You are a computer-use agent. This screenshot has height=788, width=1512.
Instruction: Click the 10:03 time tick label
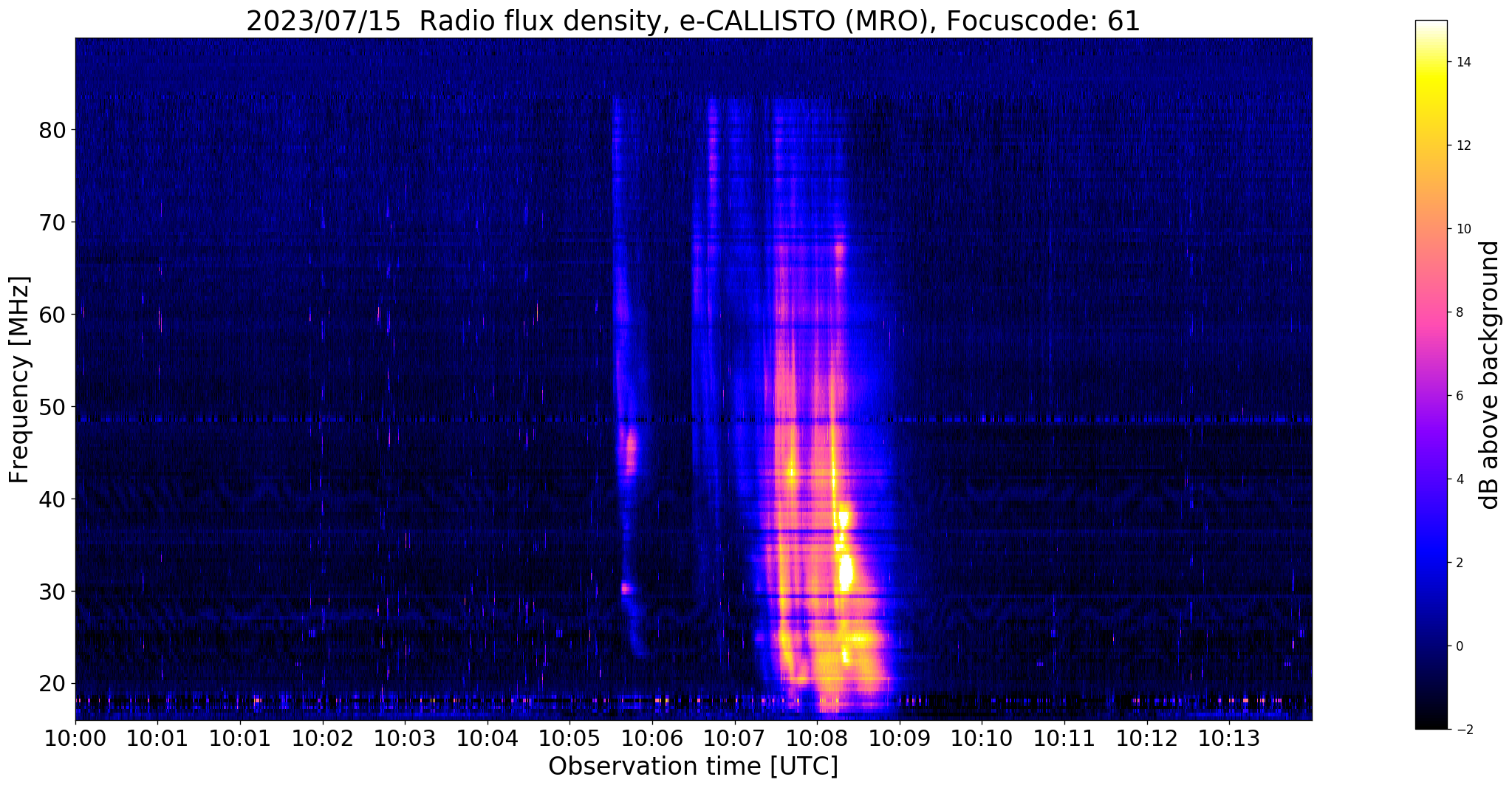(405, 739)
